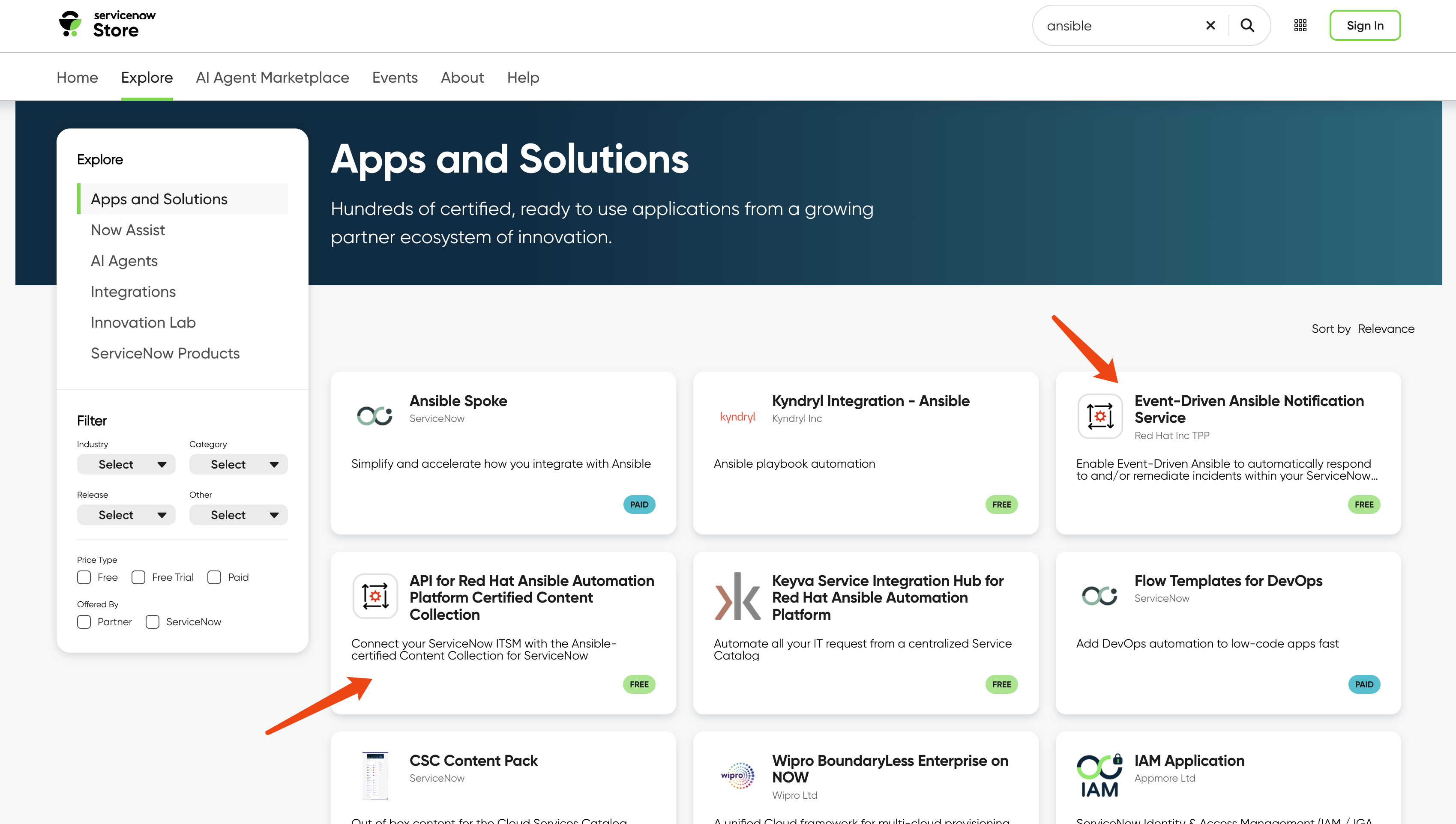The image size is (1456, 824).
Task: Click the Sign In button
Action: pos(1364,25)
